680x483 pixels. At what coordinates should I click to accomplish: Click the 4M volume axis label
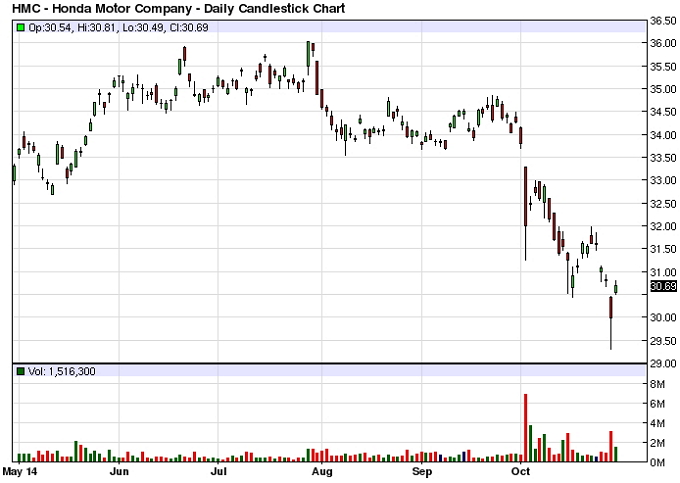(x=657, y=423)
